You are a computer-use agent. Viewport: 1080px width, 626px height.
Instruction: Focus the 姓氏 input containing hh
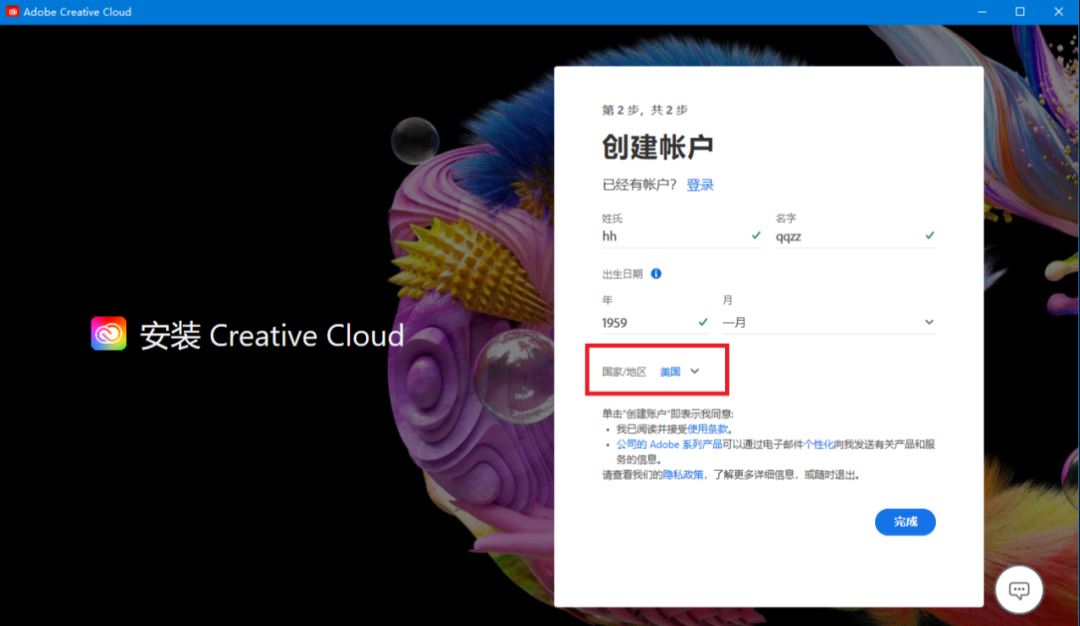[673, 236]
